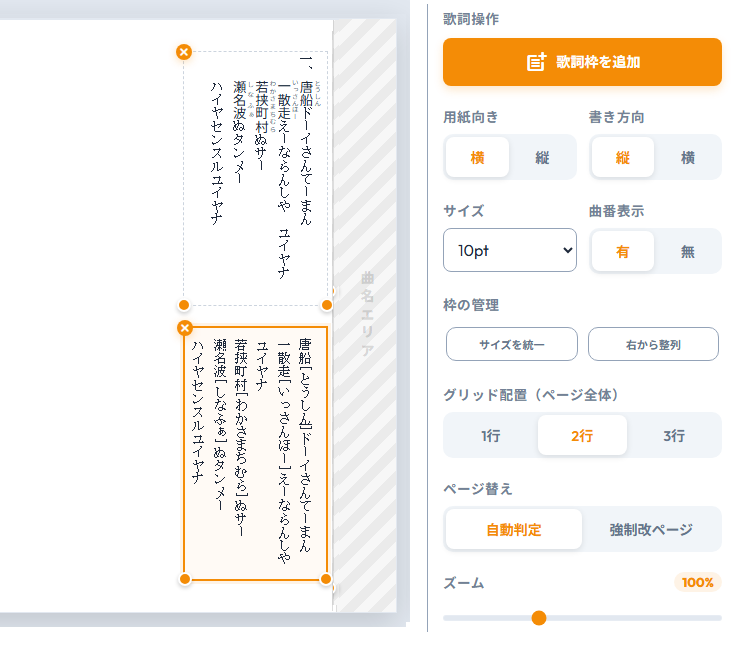
Task: Click the 右から整列 button
Action: 653,344
